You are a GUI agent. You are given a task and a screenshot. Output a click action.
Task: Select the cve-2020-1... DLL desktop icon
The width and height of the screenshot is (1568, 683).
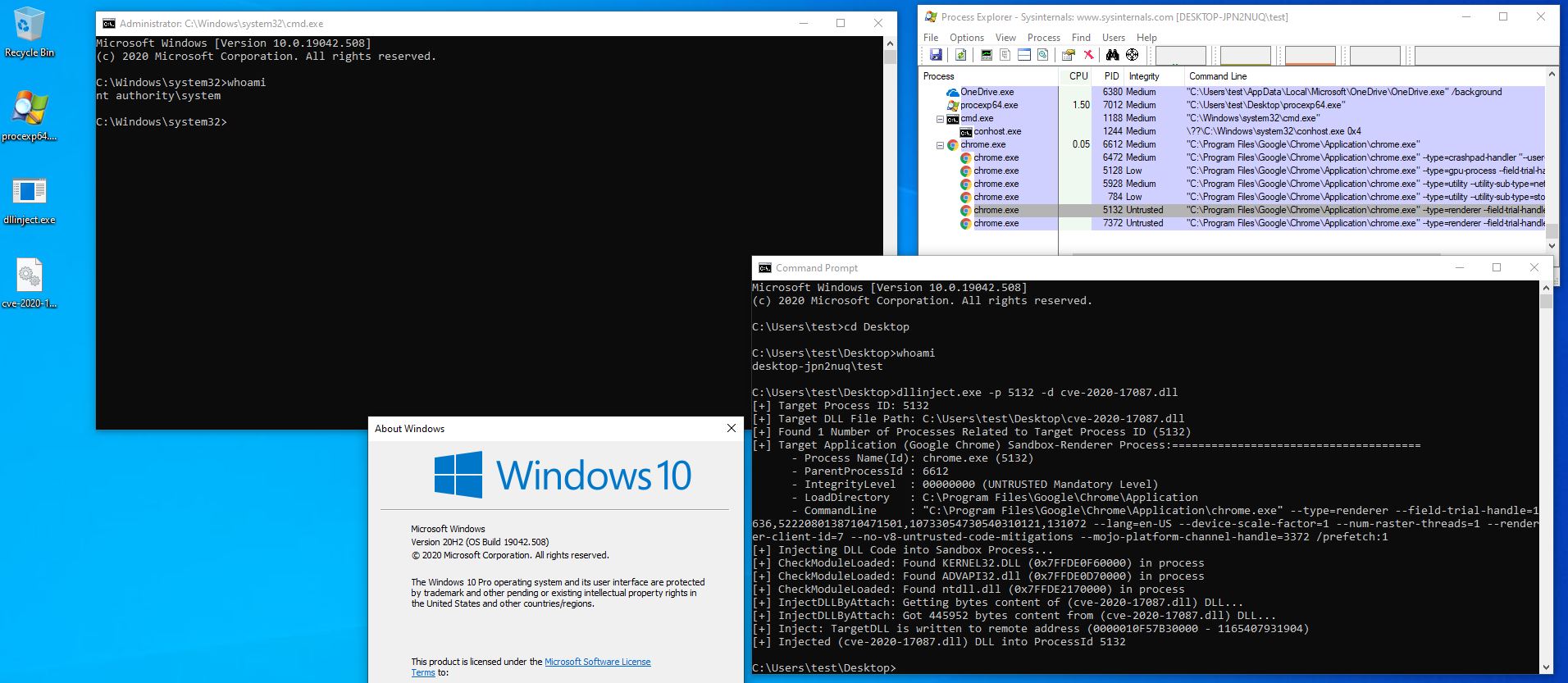30,284
